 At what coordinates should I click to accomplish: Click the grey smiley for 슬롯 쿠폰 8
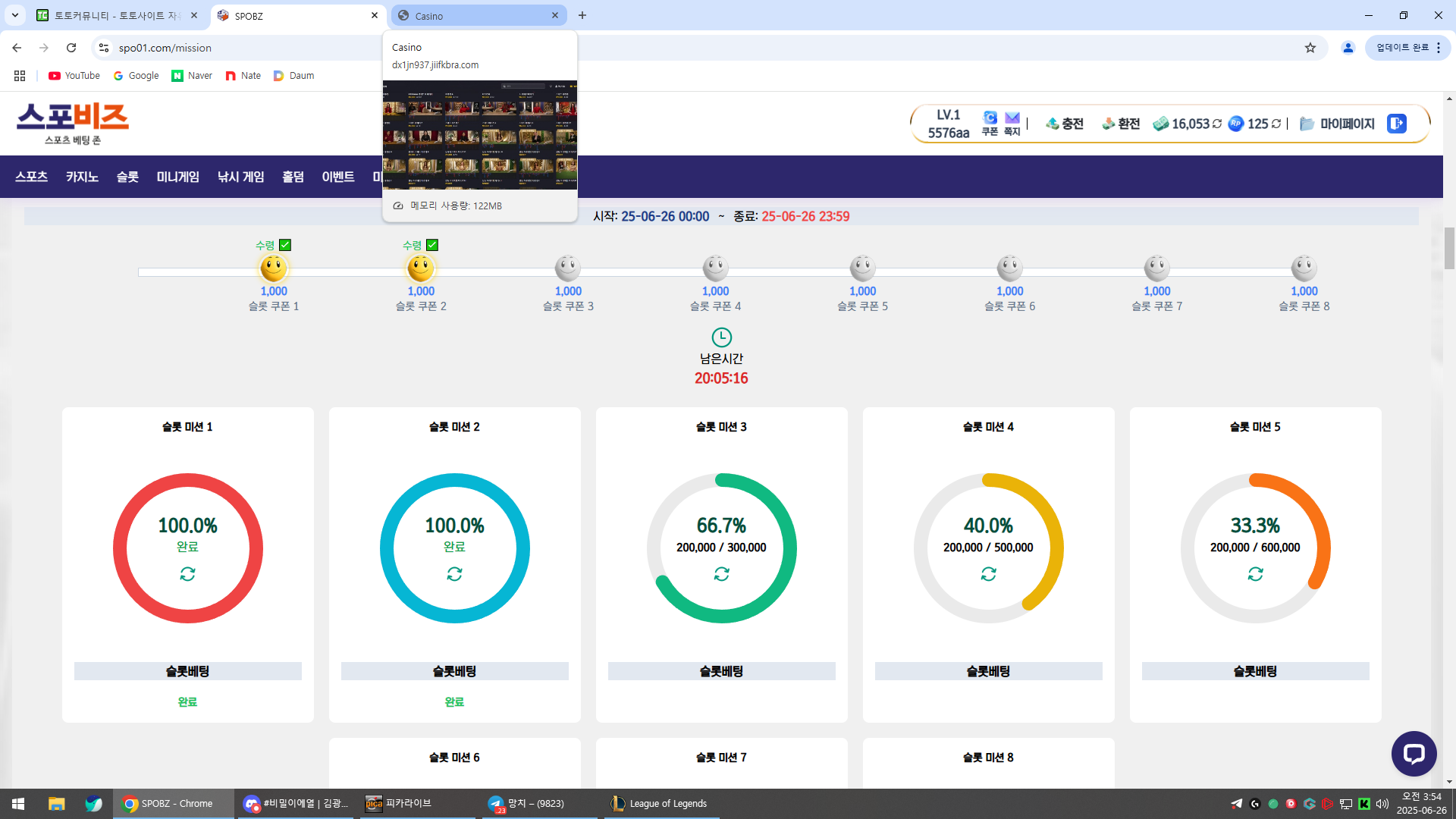[x=1304, y=268]
